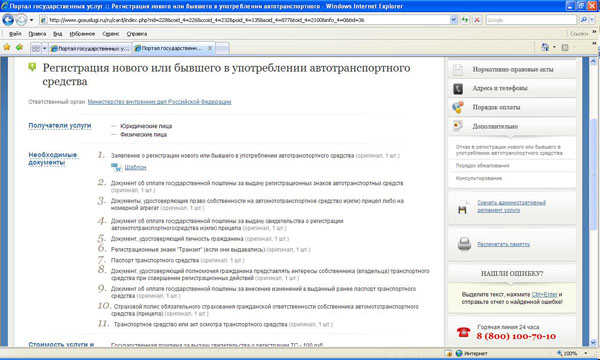Image resolution: width=600 pixels, height=360 pixels.
Task: Click the Ctrl+Enter link in error box
Action: pos(545,295)
